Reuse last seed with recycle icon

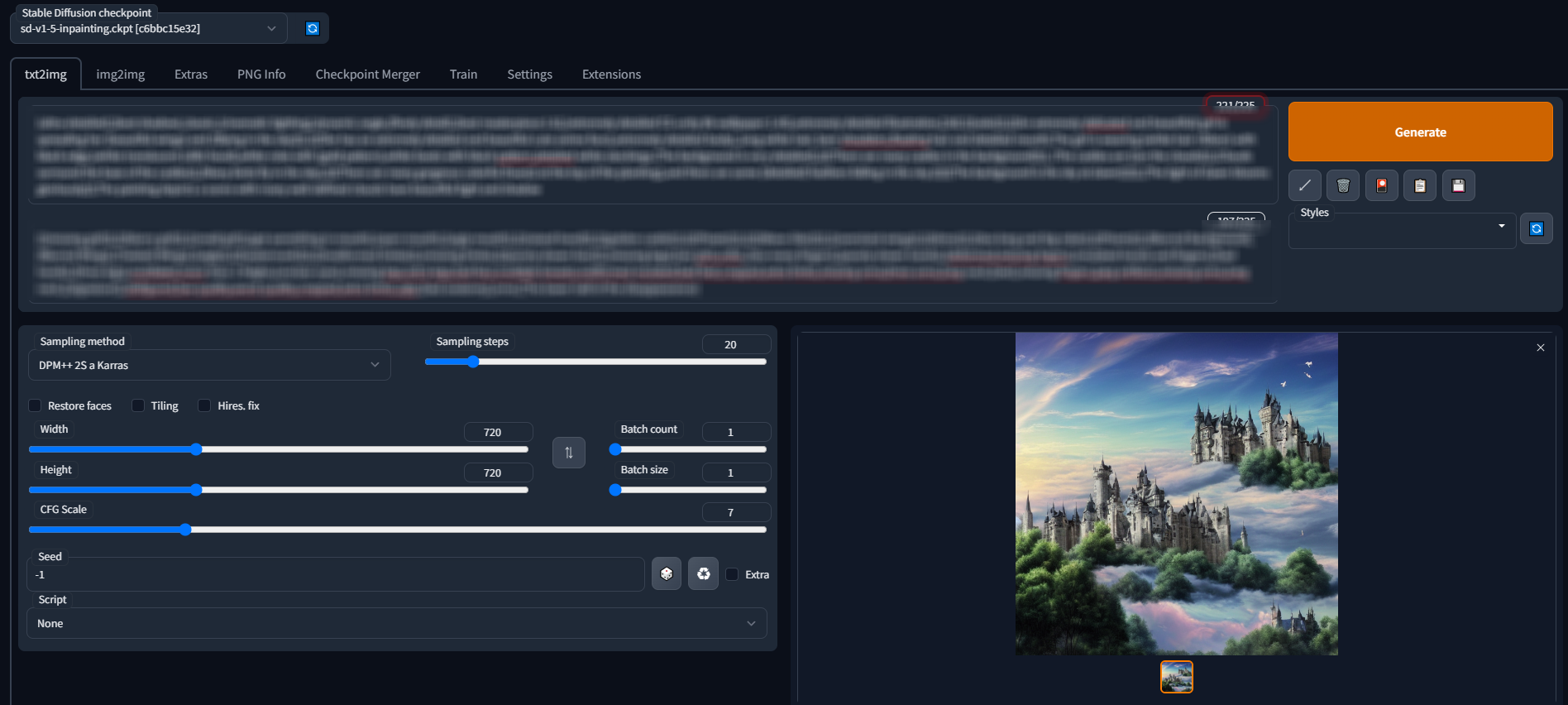[x=703, y=573]
